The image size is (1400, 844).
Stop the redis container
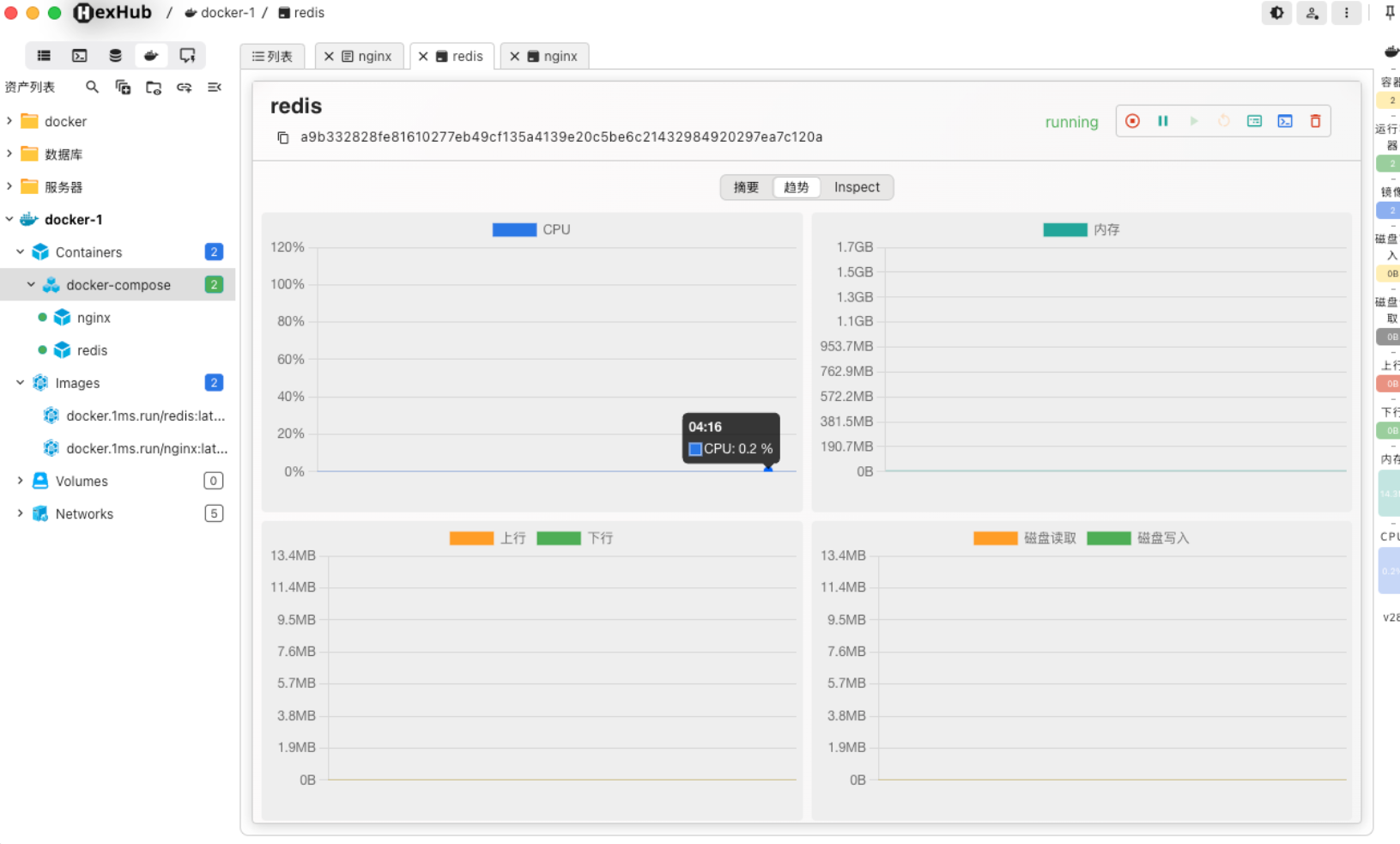1132,121
